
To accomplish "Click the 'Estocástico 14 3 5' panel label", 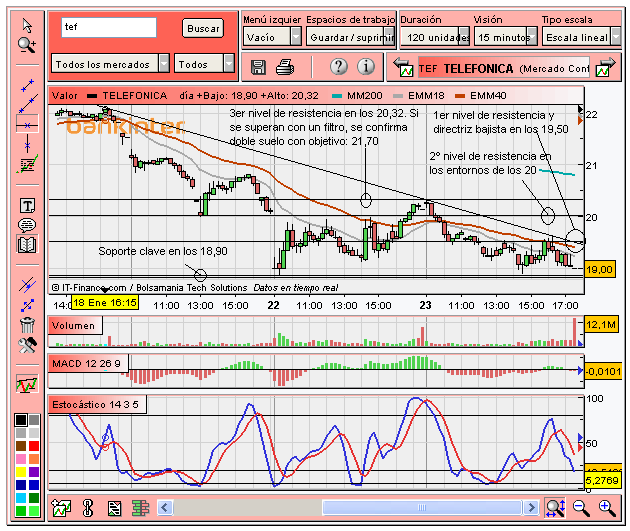I will pos(95,404).
